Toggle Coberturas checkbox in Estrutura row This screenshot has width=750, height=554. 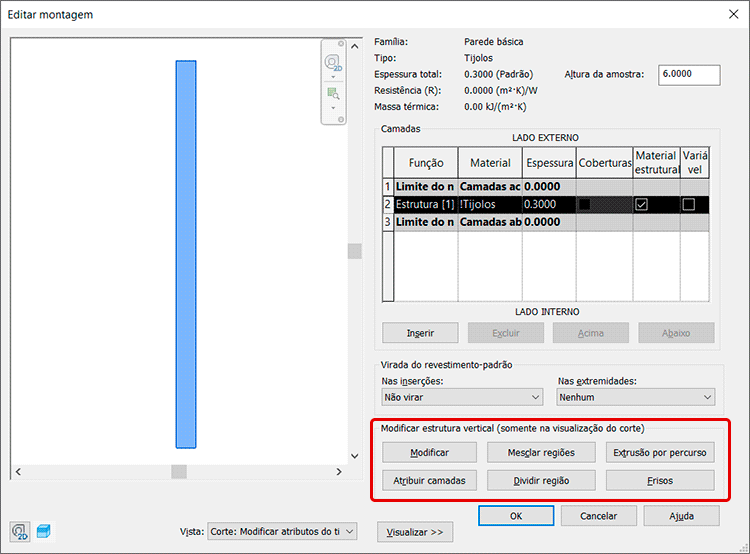tap(584, 205)
